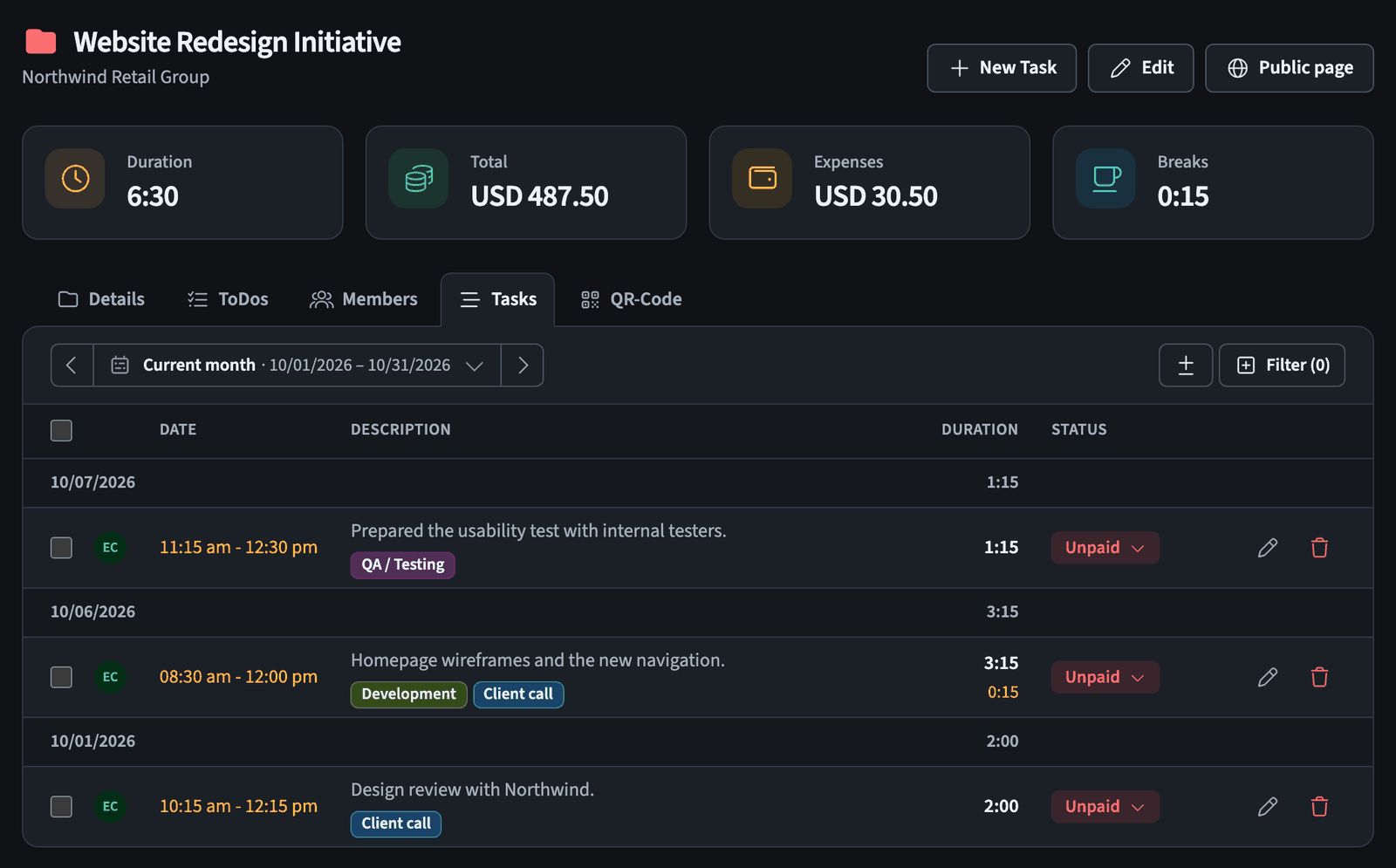Click the plus-minus button beside Filter

[1186, 365]
